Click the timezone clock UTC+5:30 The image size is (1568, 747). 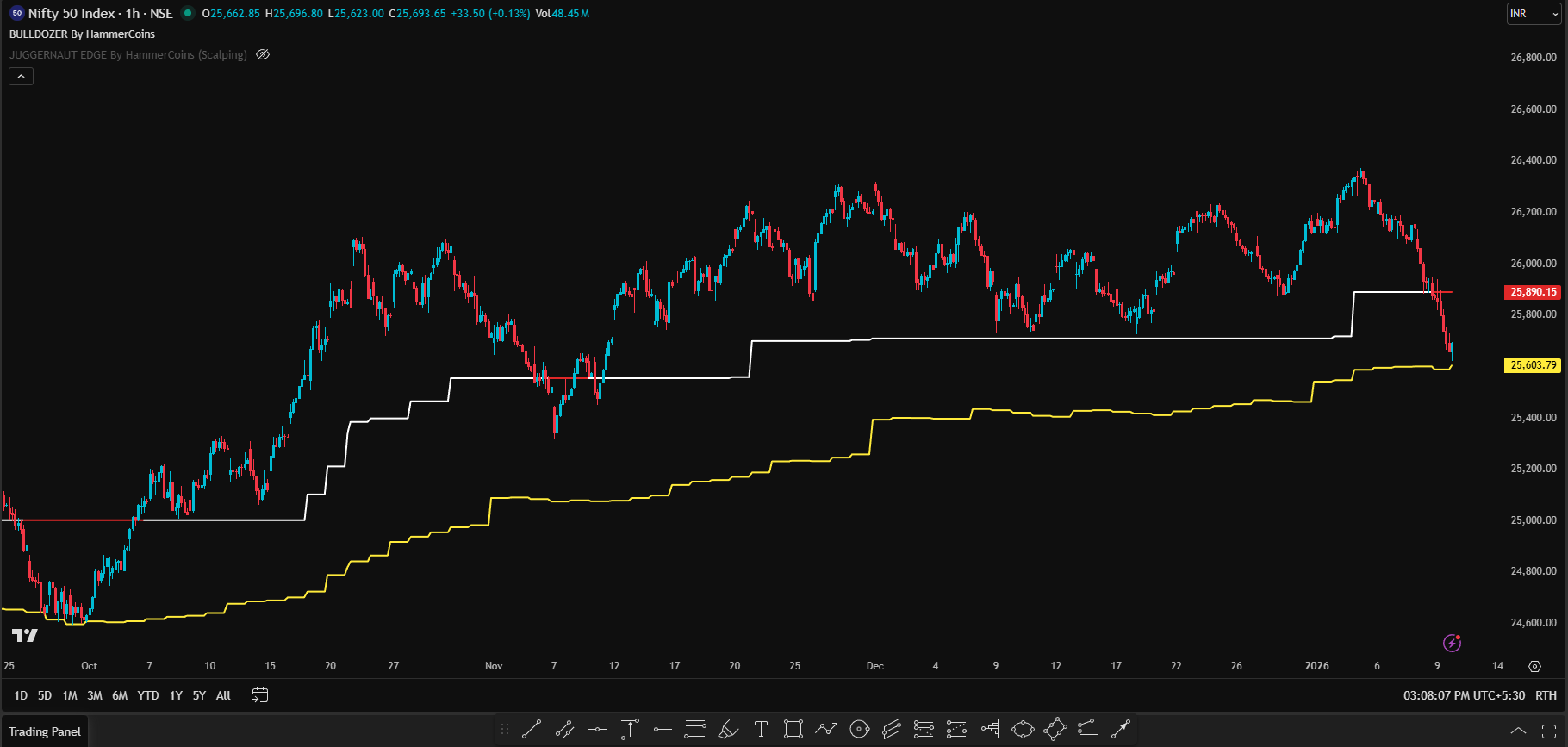pos(1464,695)
